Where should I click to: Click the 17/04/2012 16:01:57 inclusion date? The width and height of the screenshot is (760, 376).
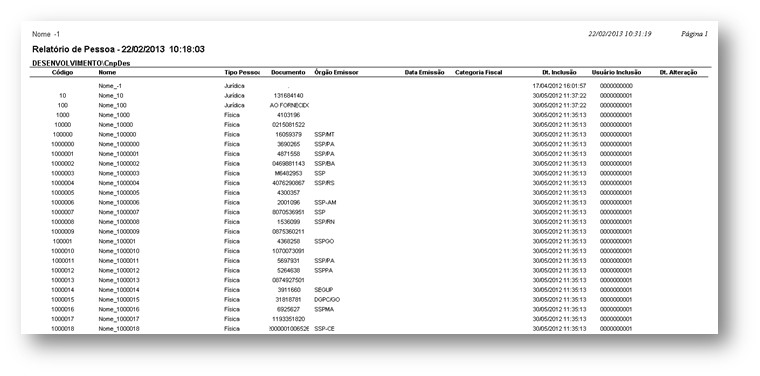(559, 86)
